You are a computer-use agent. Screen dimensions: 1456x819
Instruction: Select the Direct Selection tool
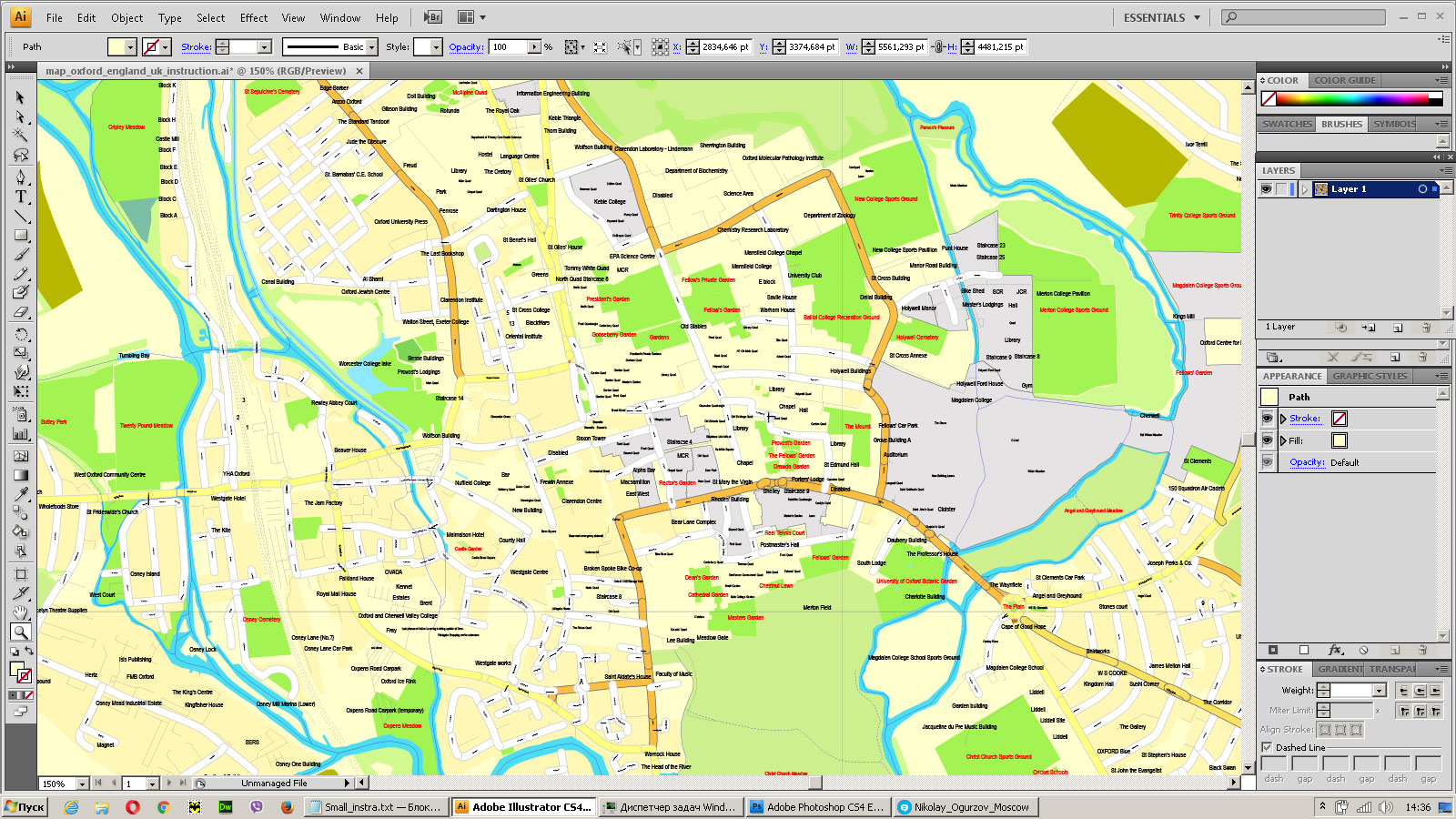21,116
